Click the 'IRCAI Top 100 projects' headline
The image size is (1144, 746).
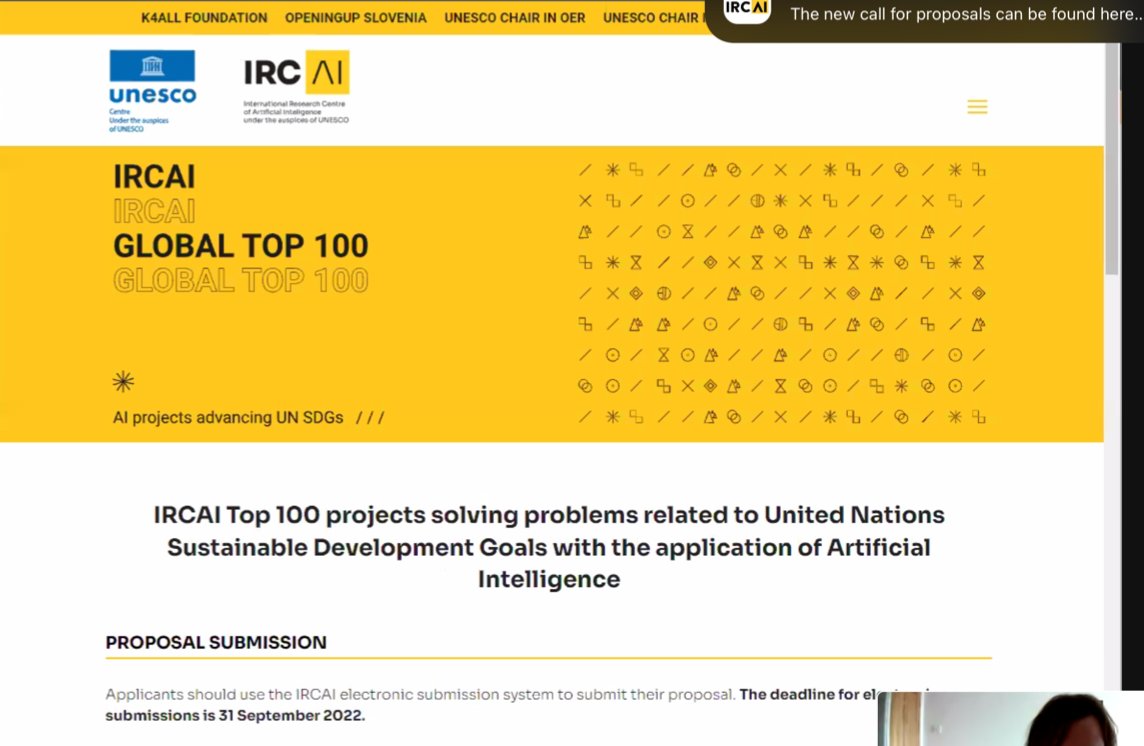tap(549, 547)
